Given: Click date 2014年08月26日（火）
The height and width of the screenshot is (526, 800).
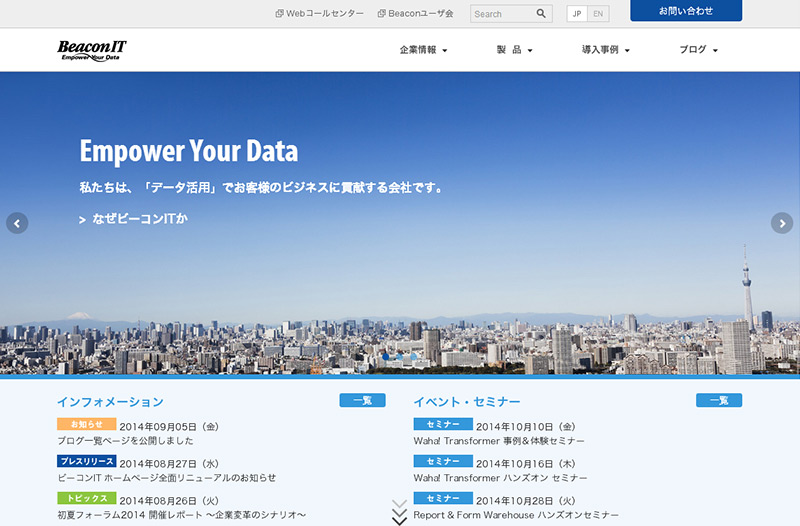Looking at the screenshot, I should coord(169,501).
